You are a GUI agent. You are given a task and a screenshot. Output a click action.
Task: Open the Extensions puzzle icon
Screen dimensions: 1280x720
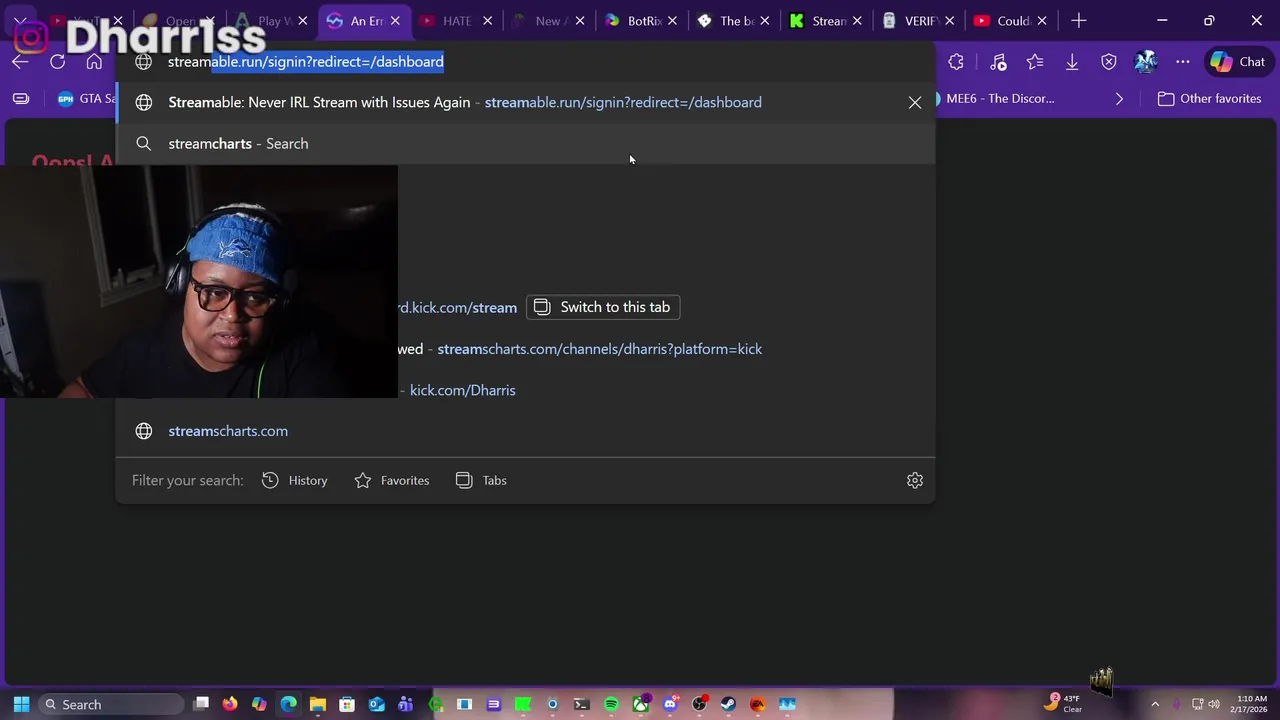click(956, 62)
